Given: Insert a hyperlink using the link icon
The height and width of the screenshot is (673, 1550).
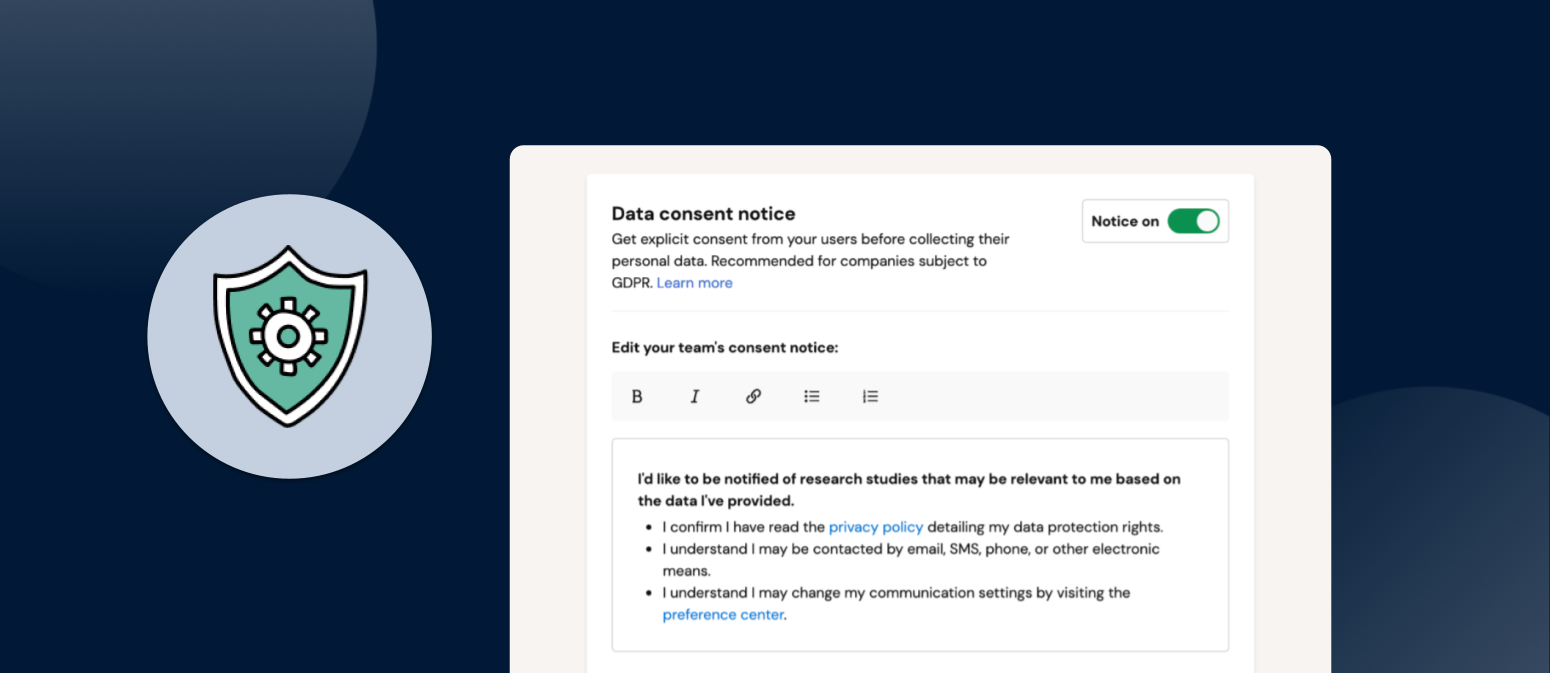Looking at the screenshot, I should click(753, 396).
